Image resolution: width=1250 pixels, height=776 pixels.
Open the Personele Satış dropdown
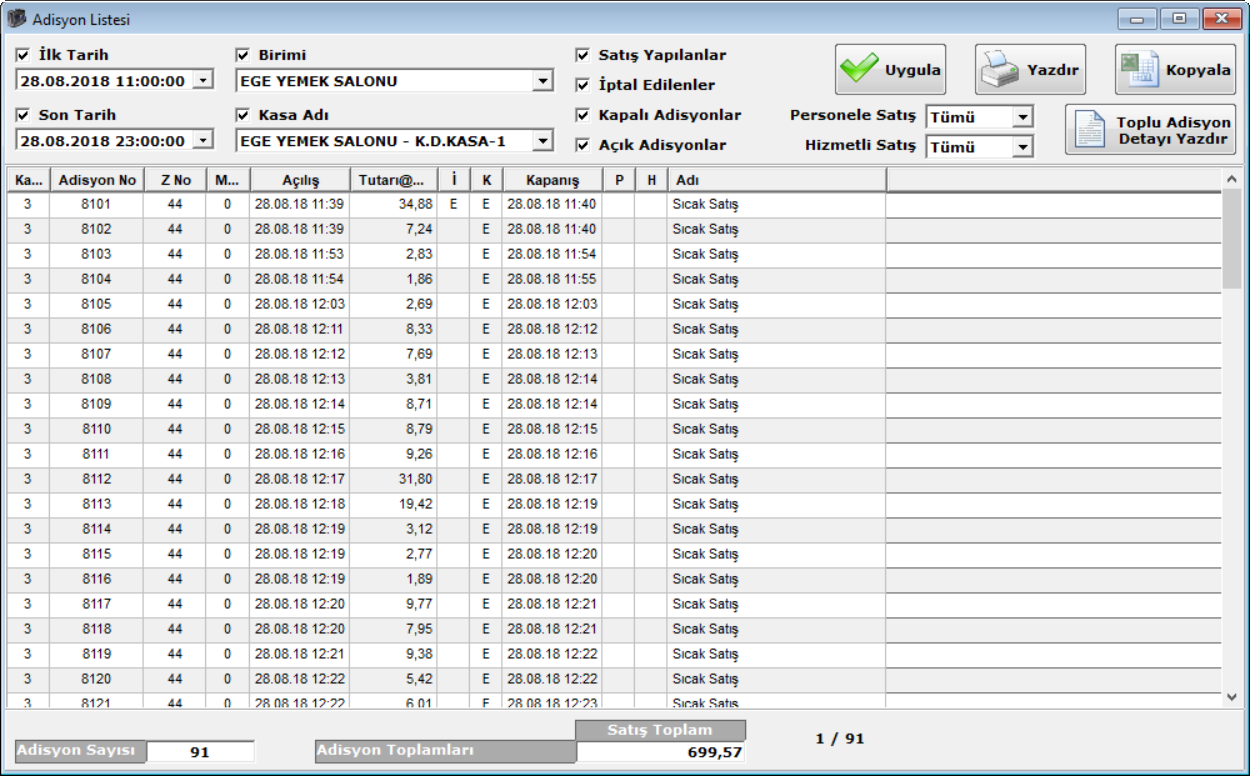[x=1022, y=117]
